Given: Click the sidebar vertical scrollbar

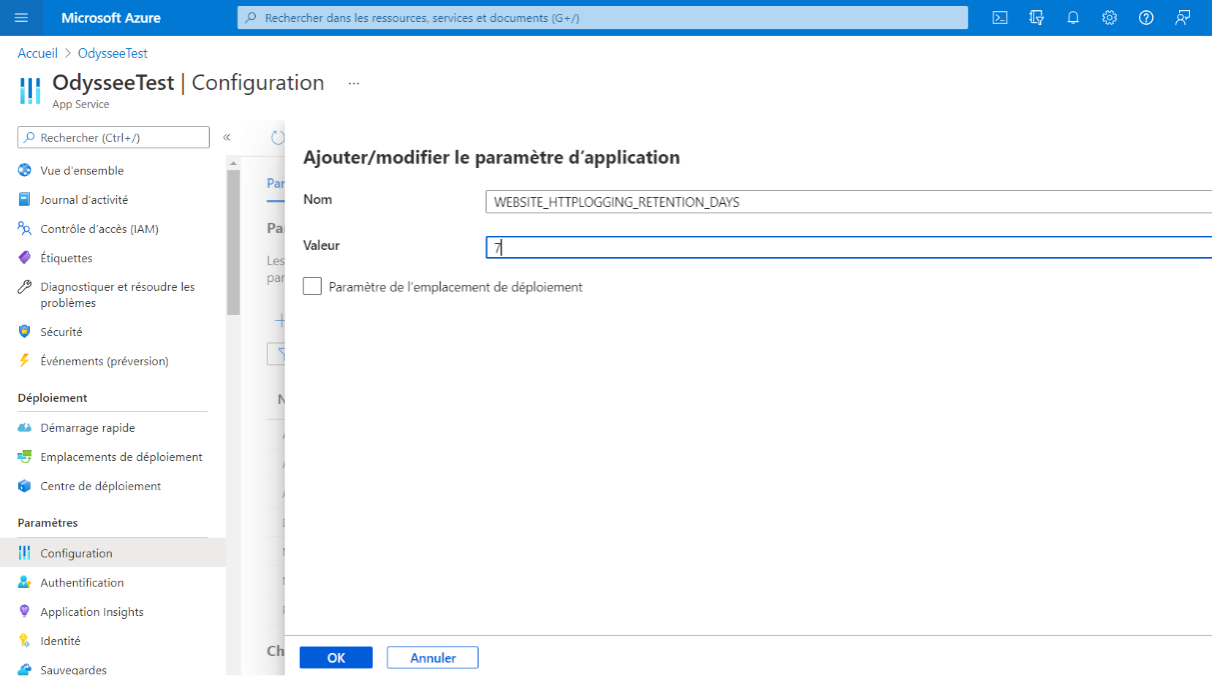Looking at the screenshot, I should coord(234,242).
